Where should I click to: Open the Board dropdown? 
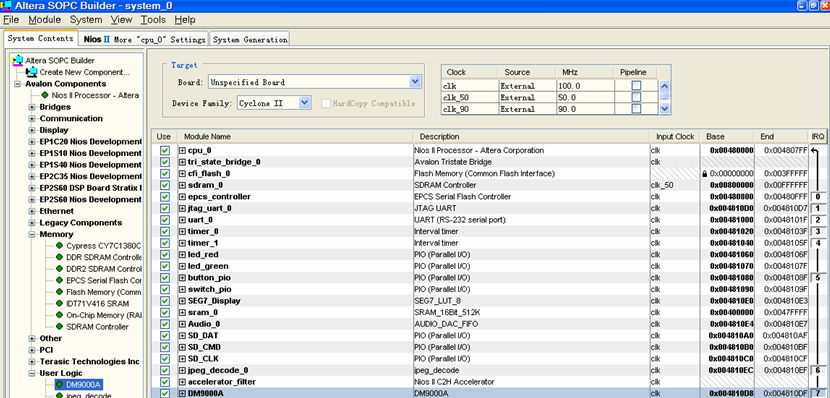pyautogui.click(x=415, y=82)
